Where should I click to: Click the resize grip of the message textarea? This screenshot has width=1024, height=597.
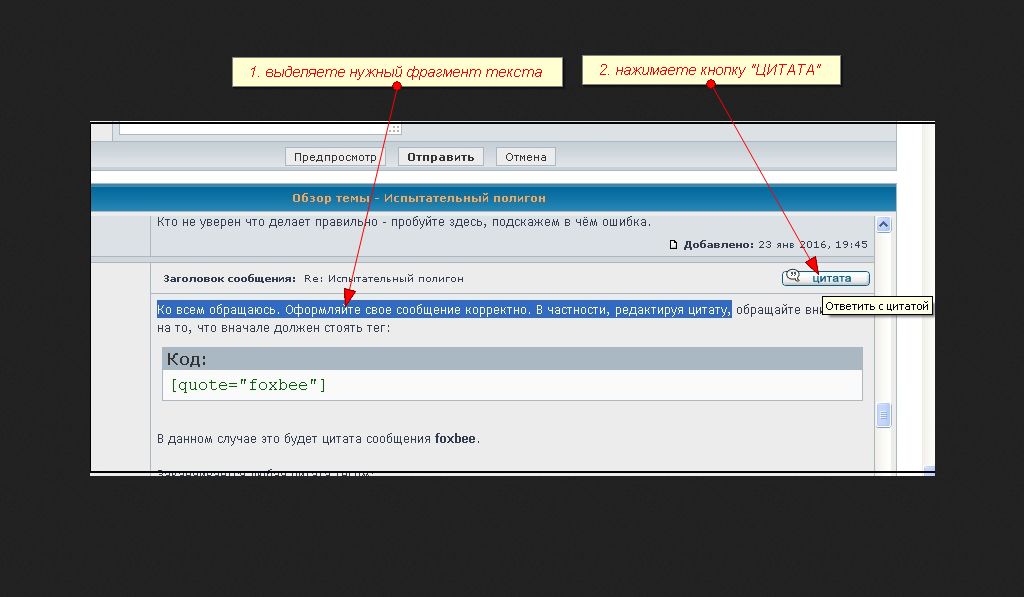point(395,129)
